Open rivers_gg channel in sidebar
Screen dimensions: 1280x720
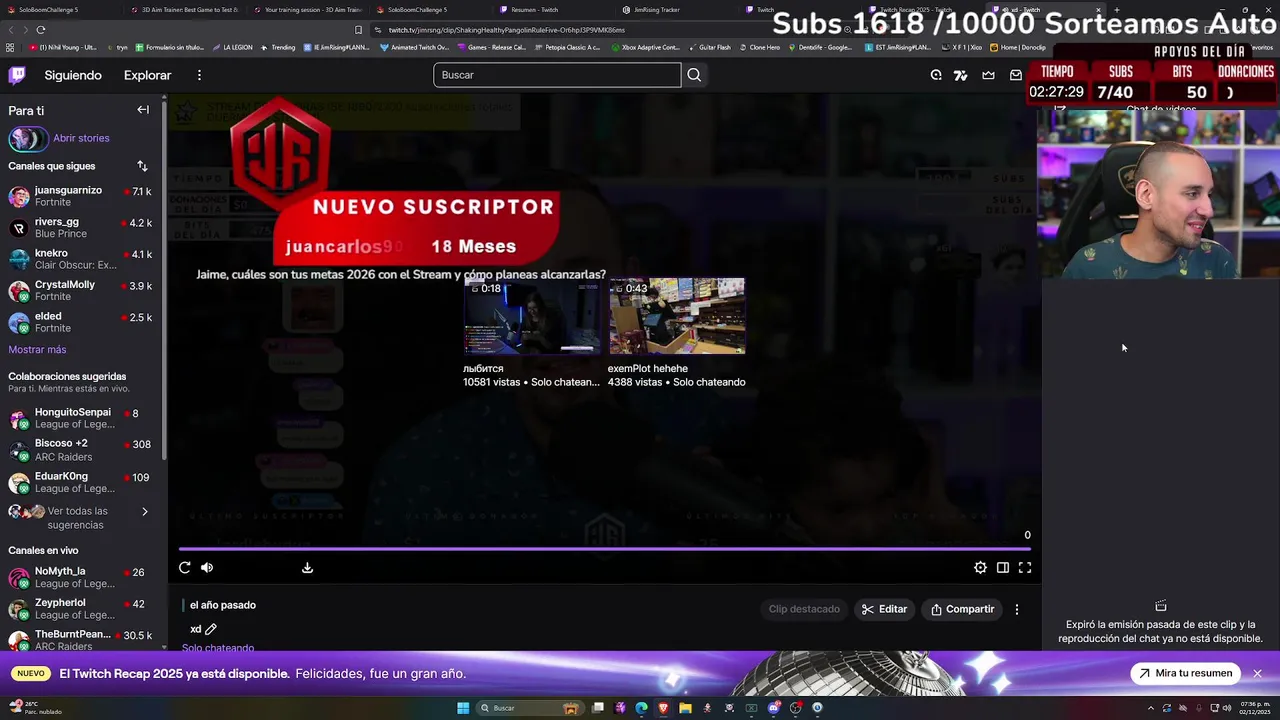[80, 227]
